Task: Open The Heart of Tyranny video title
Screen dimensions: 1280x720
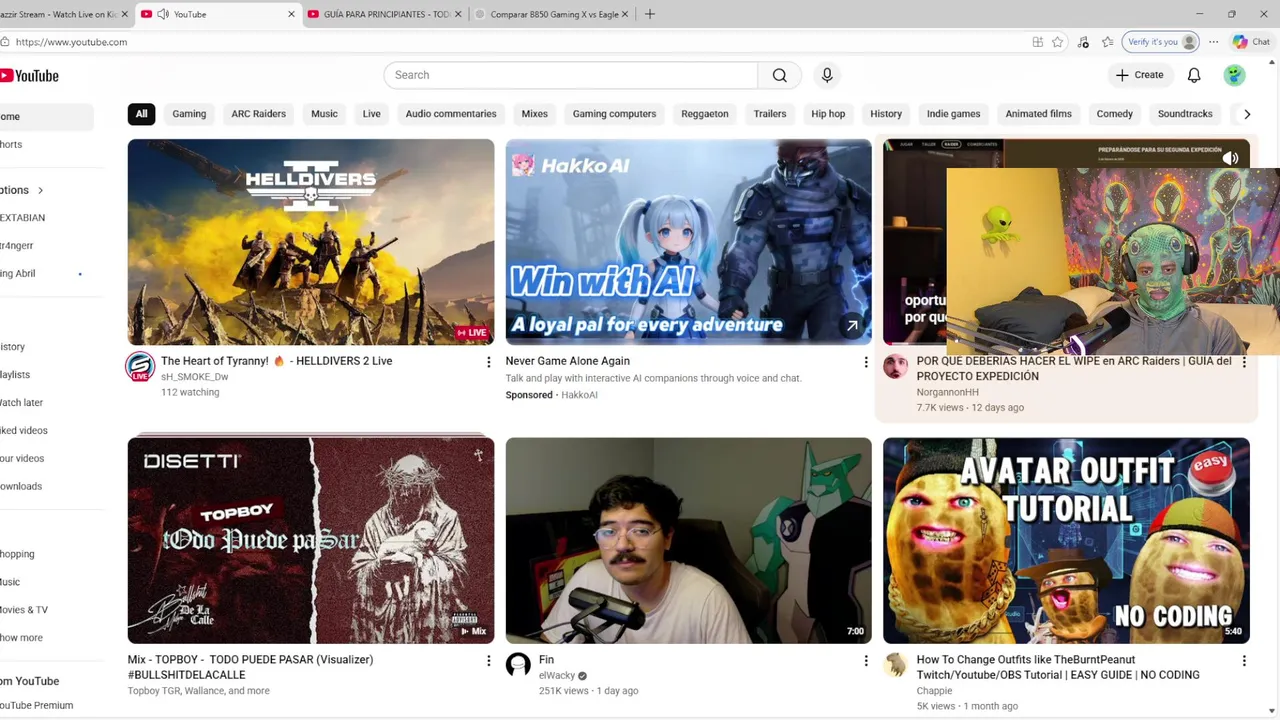Action: coord(276,361)
